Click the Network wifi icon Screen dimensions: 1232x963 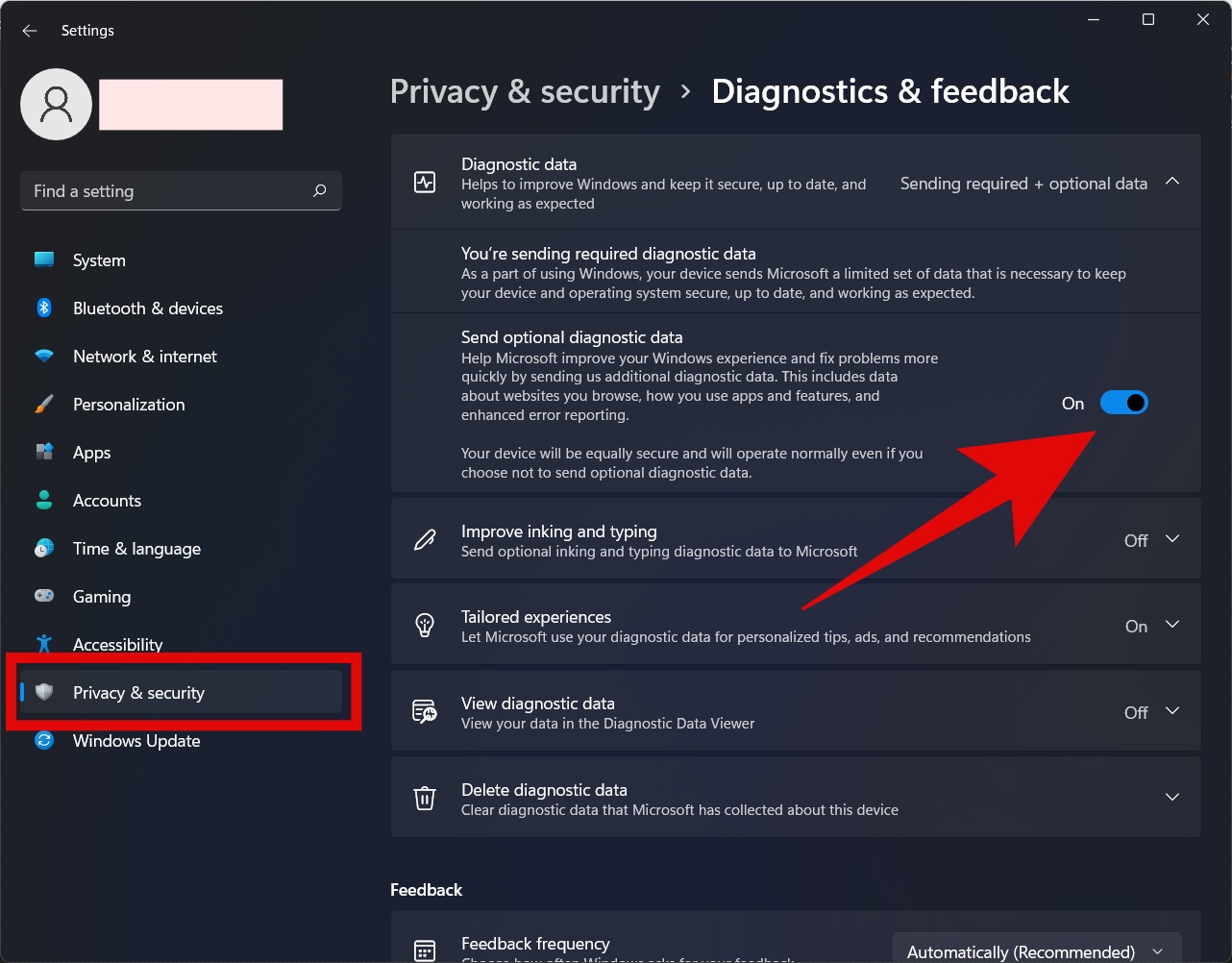44,356
